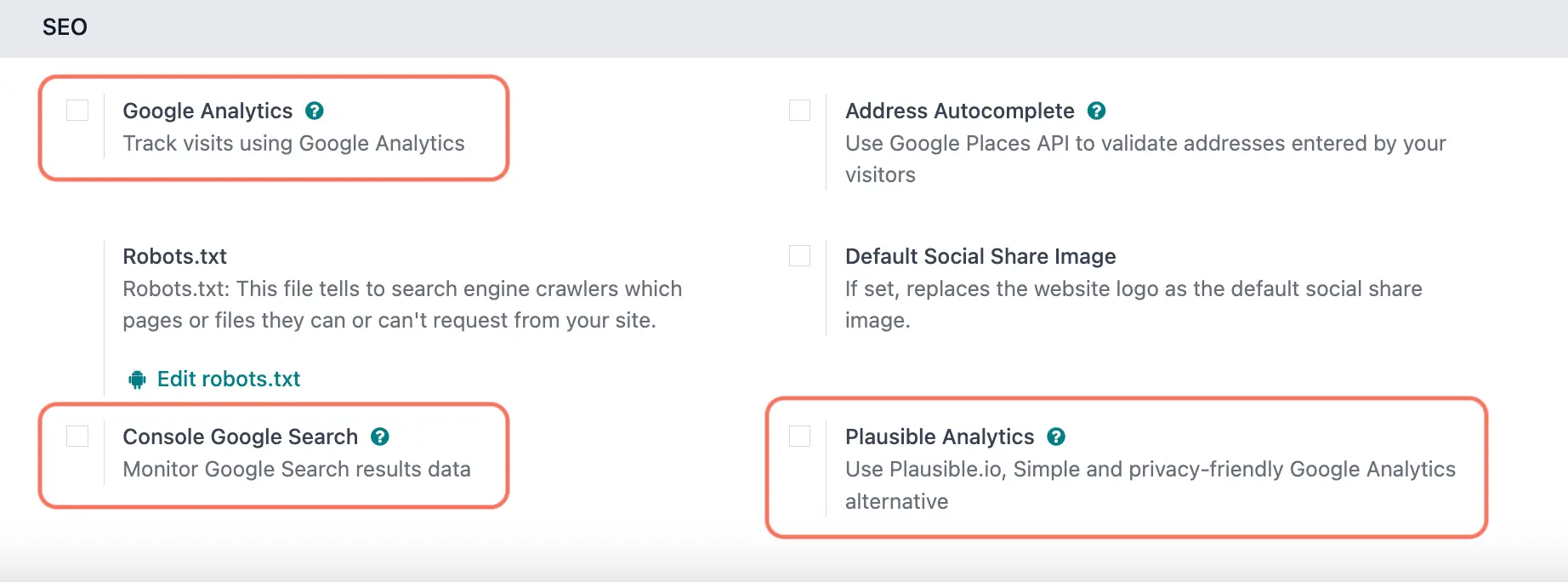Select the Address Autocomplete label
Viewport: 1568px width, 582px height.
(960, 111)
